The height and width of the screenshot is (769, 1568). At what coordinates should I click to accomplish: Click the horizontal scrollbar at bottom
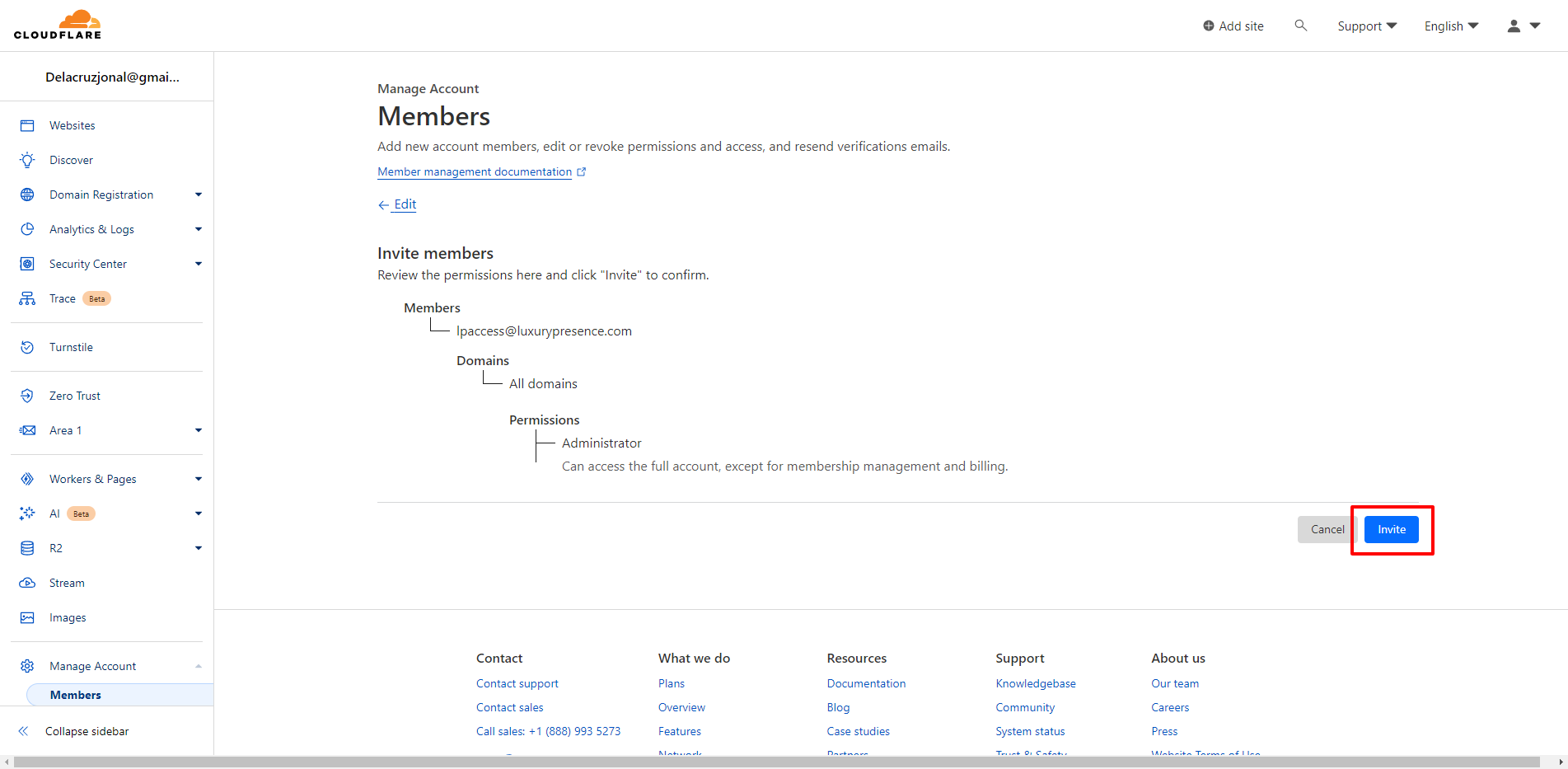coord(775,762)
